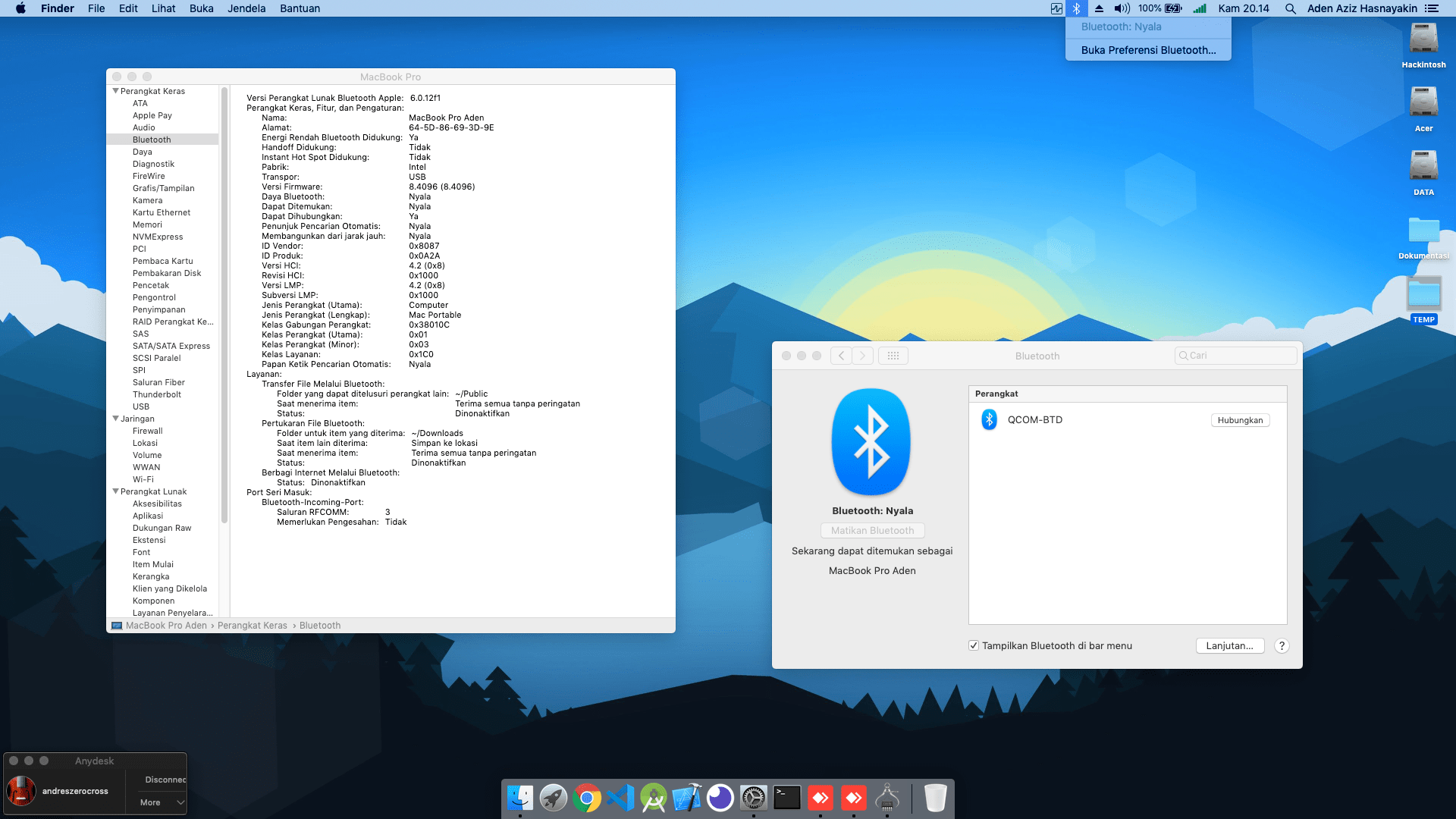Screen dimensions: 1456x819
Task: Click Bluetooth icon beside QCOM-BTD device
Action: point(989,419)
